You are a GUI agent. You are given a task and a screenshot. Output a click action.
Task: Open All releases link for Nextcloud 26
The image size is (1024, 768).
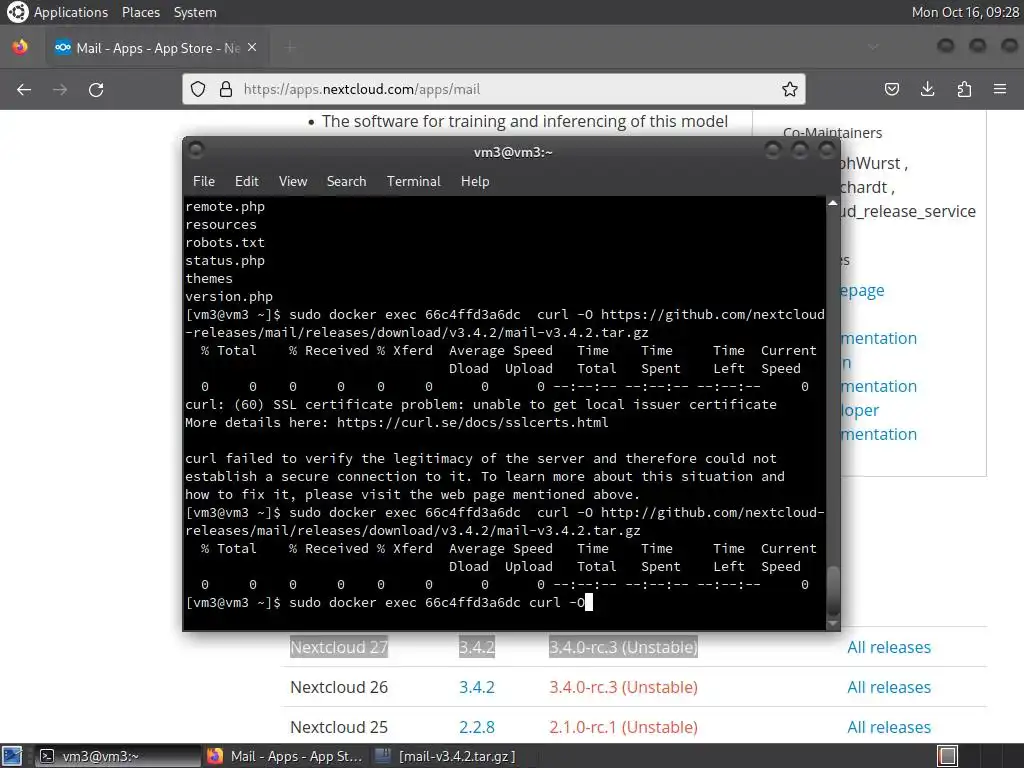coord(889,687)
